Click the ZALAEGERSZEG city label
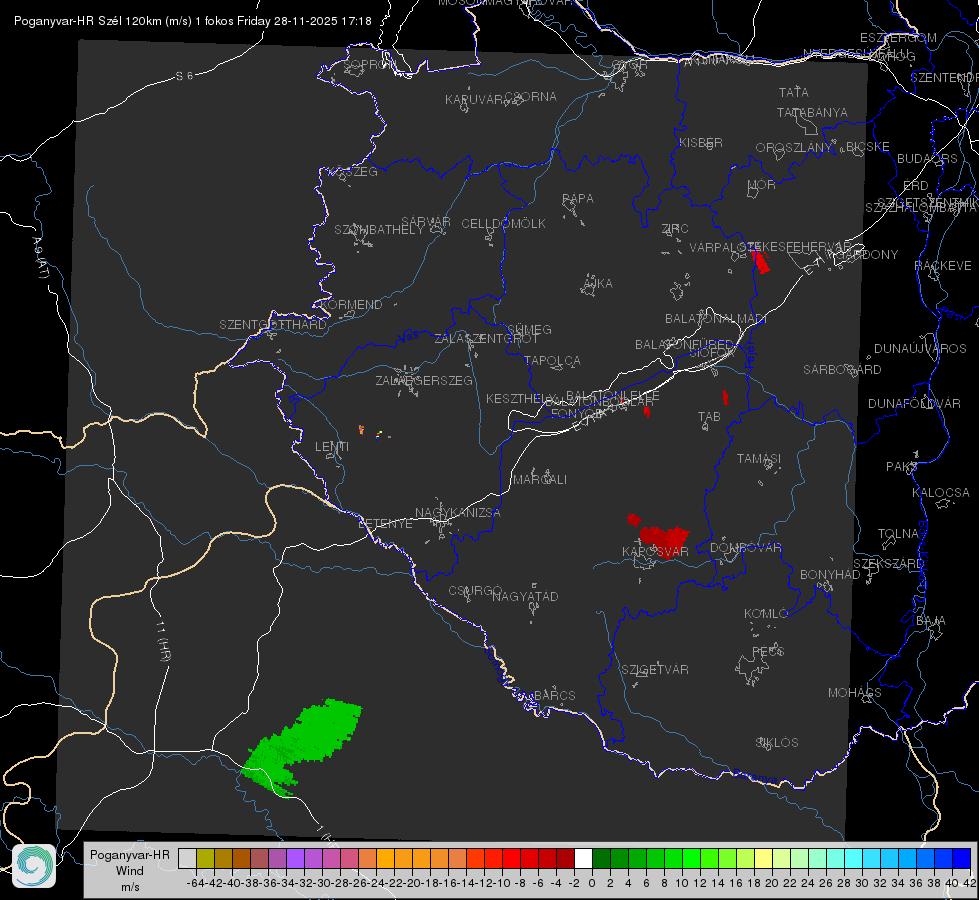 [x=424, y=380]
